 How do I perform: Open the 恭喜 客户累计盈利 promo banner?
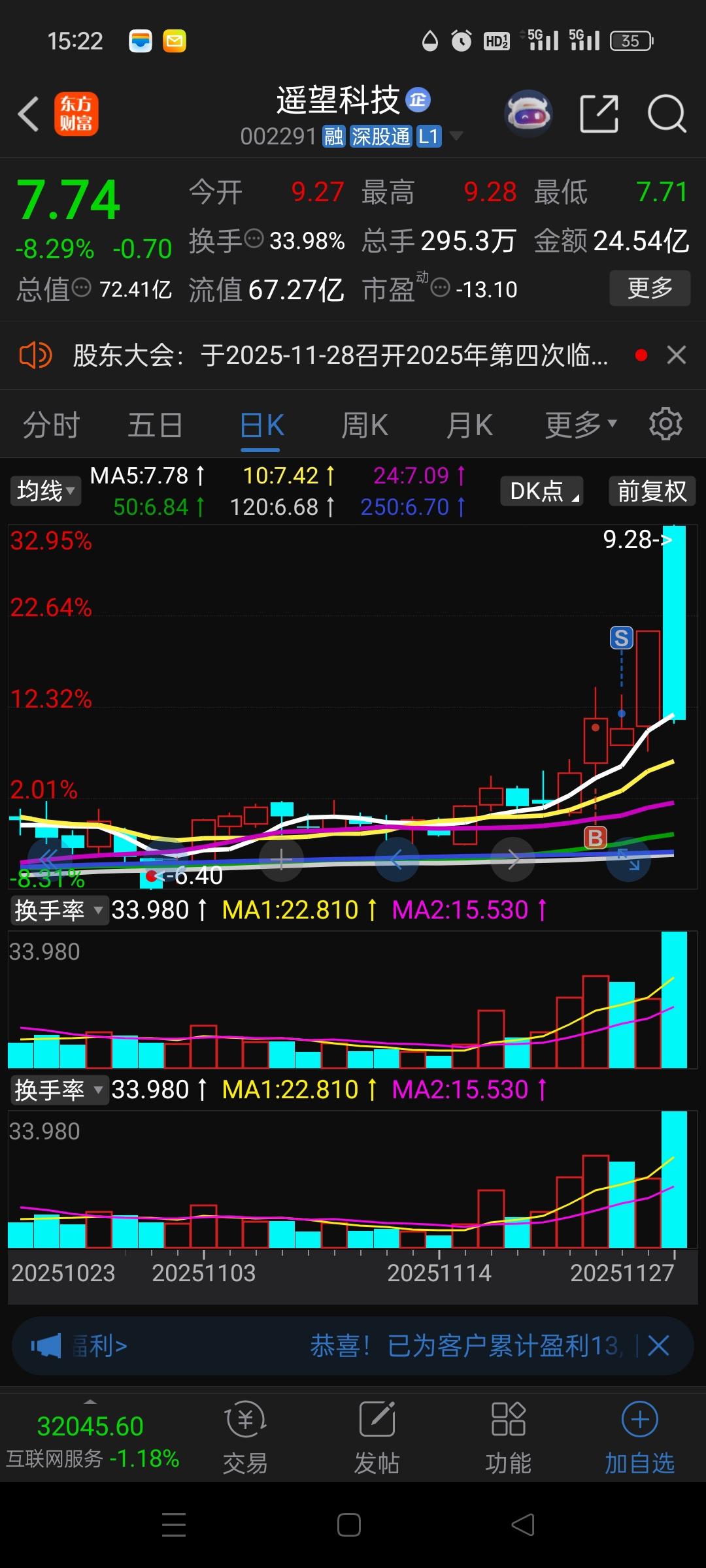coord(465,1346)
